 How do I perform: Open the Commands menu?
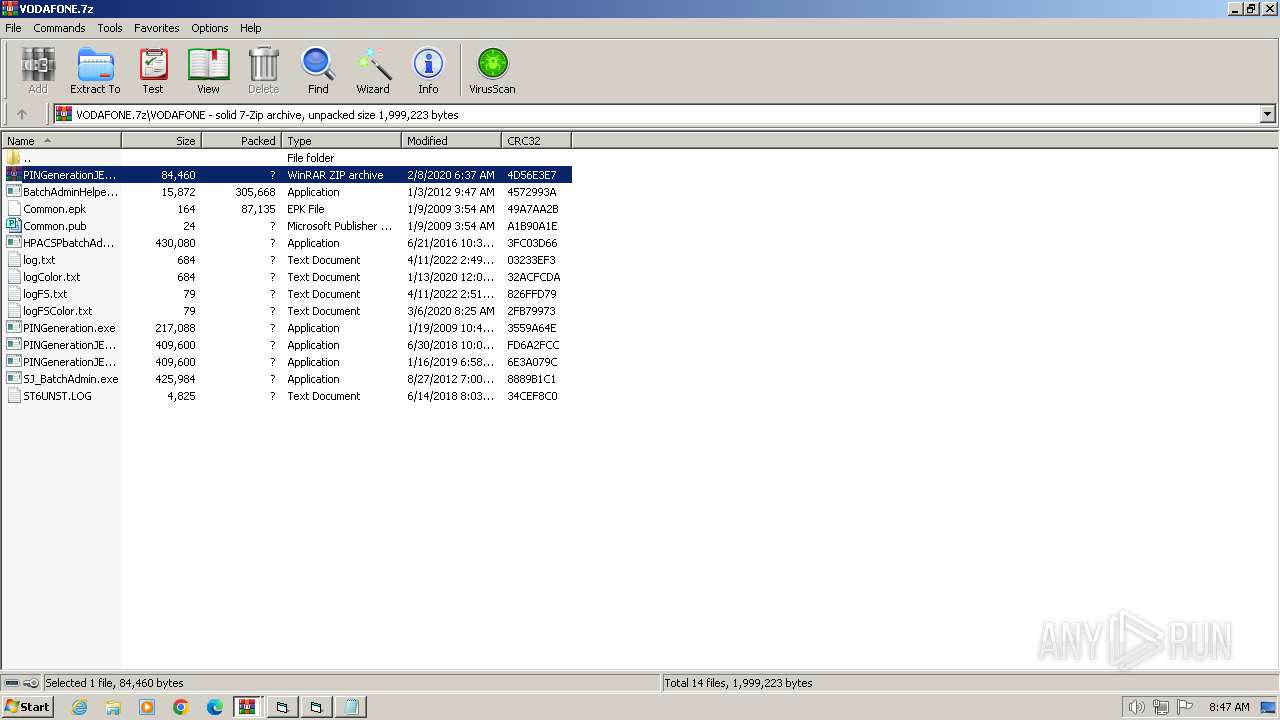[59, 28]
